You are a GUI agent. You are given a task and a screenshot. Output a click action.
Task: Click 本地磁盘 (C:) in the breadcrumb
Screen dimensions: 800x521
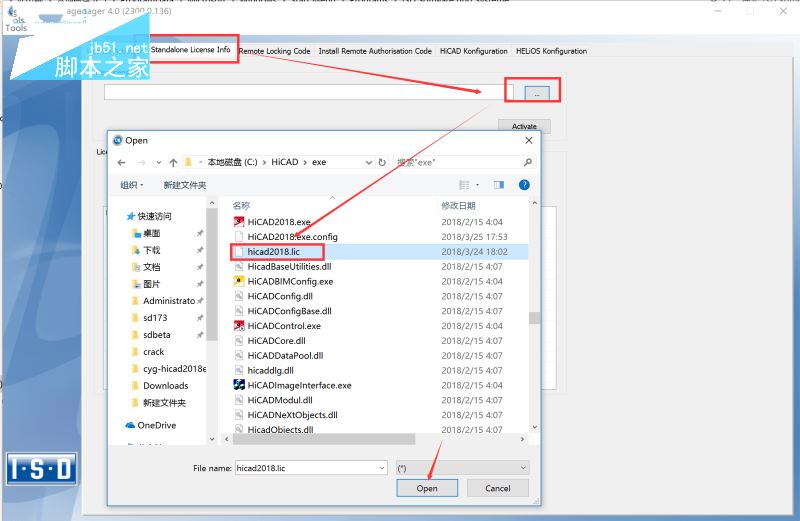click(232, 162)
